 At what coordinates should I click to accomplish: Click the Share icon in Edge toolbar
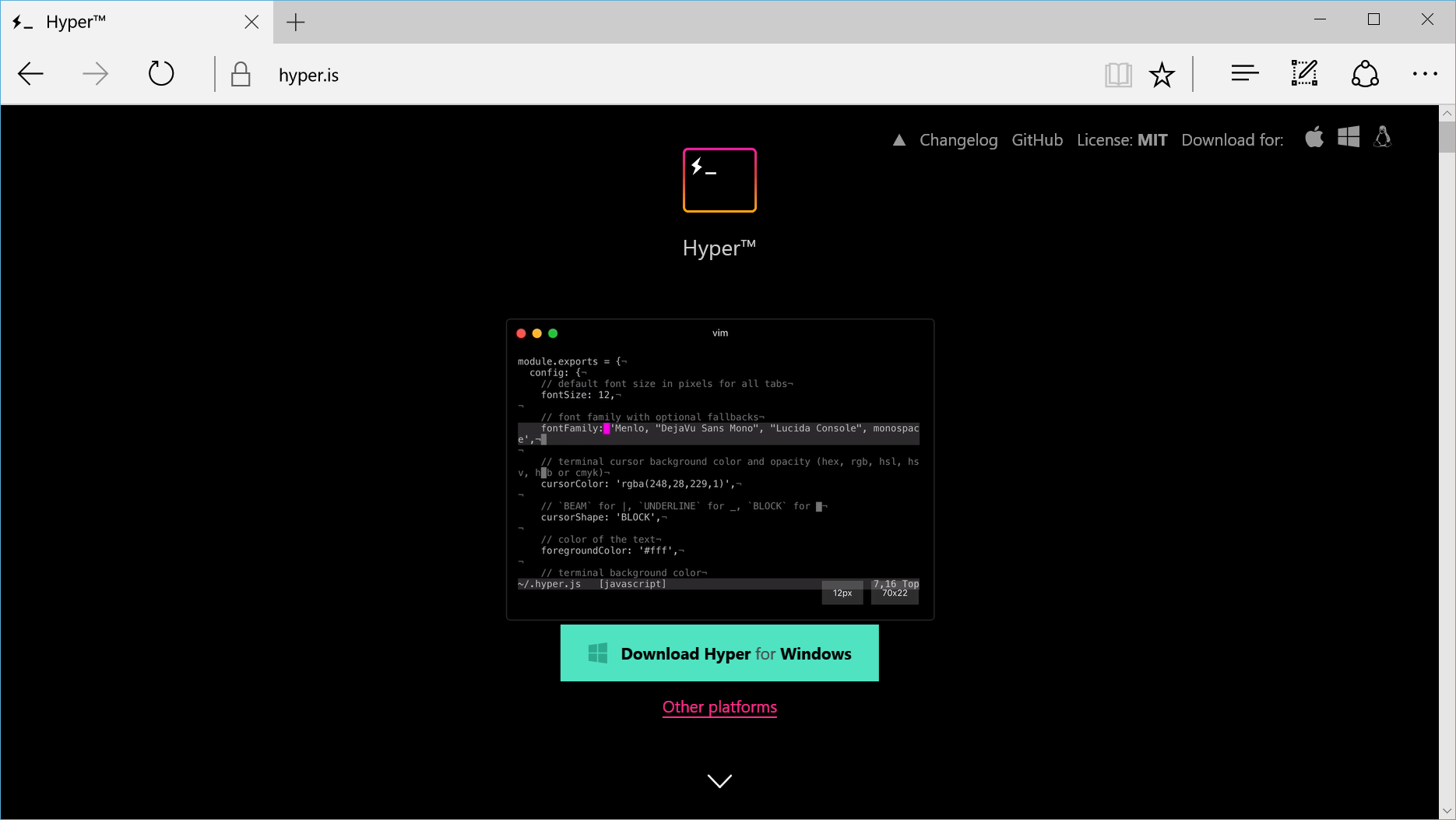pos(1366,74)
